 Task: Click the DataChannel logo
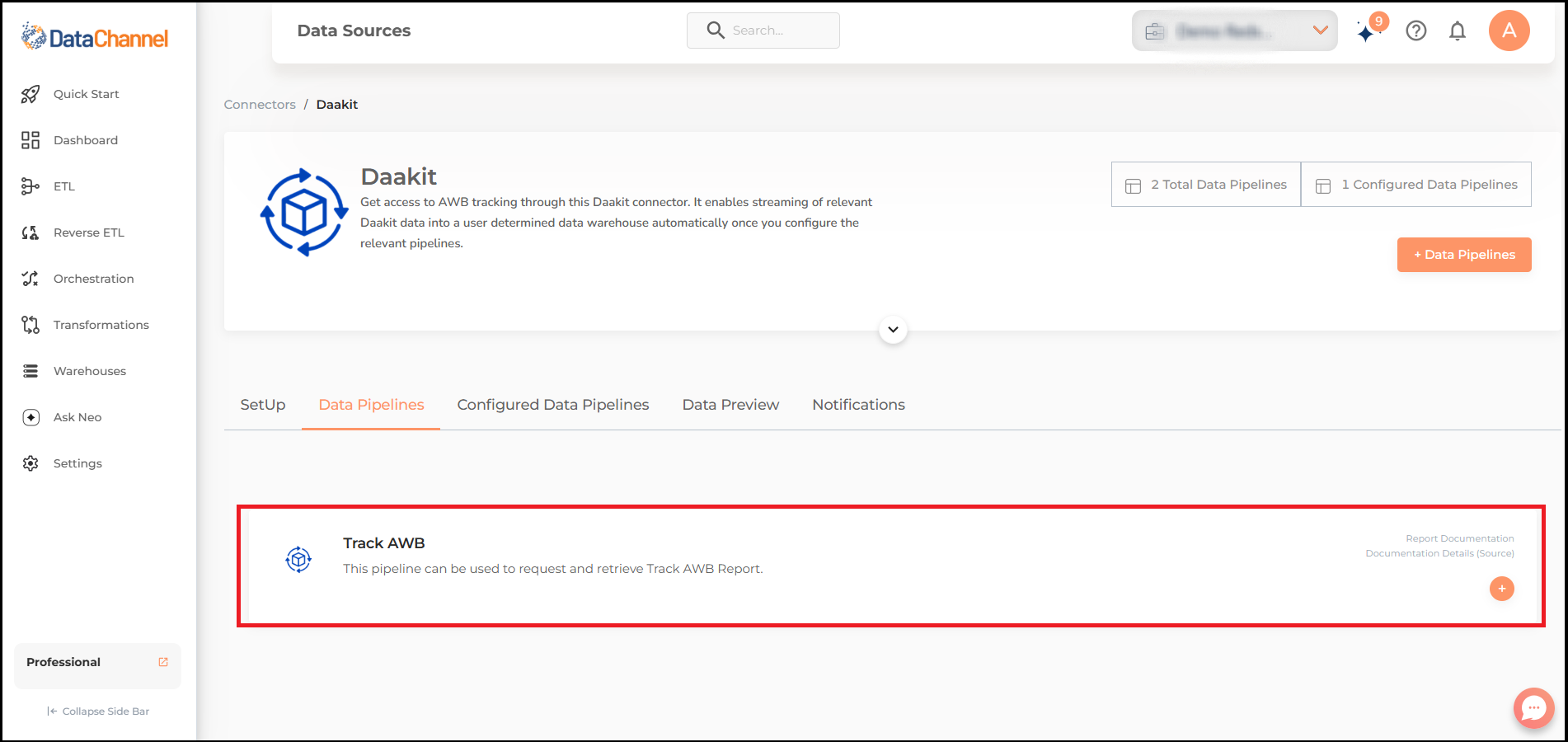[x=95, y=37]
